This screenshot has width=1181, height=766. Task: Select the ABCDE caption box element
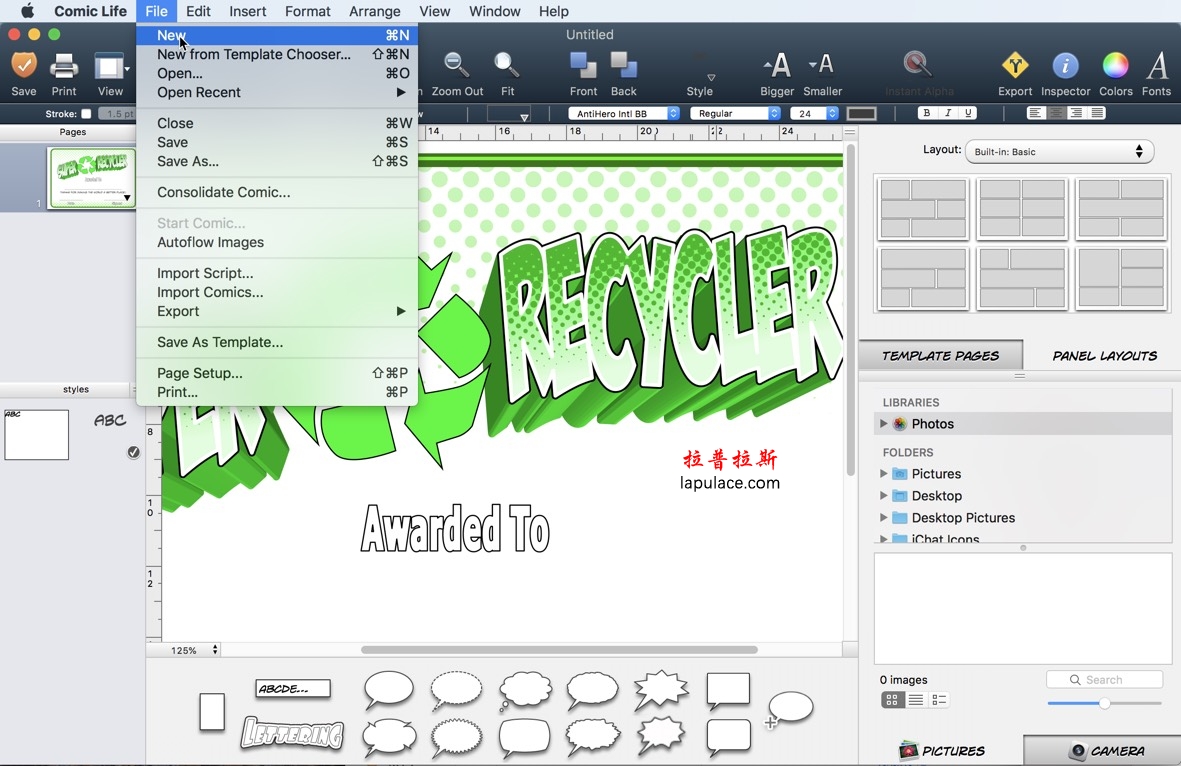point(293,688)
